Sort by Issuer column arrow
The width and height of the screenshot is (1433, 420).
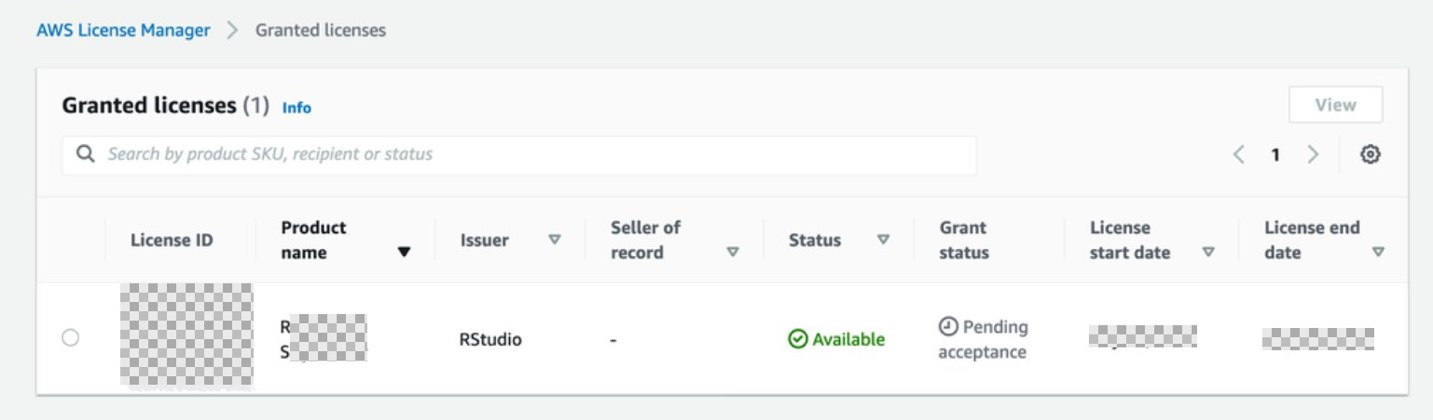point(554,240)
